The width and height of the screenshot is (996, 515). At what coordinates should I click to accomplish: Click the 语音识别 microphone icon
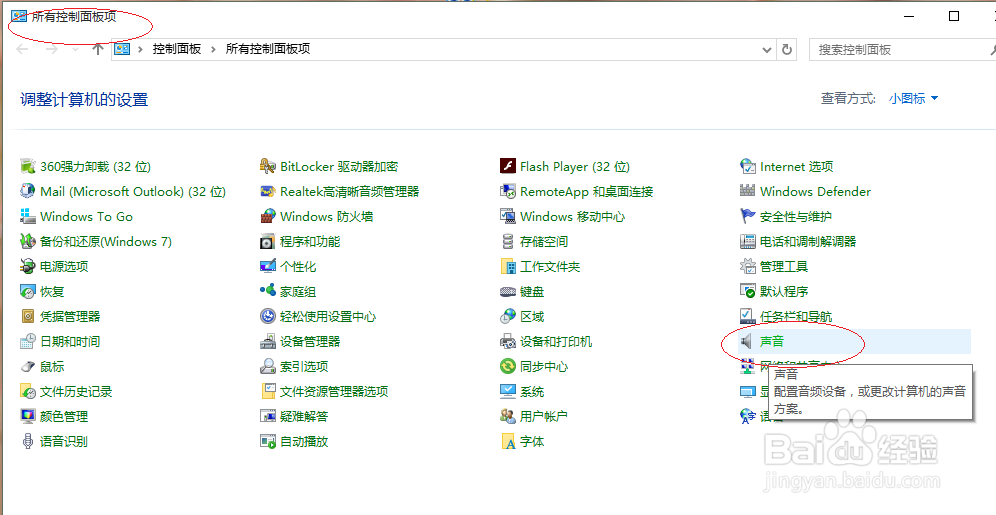pos(27,441)
